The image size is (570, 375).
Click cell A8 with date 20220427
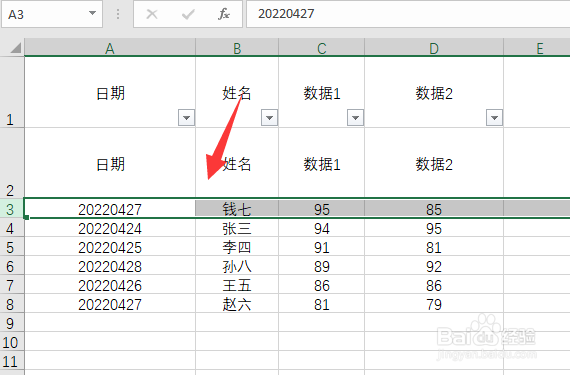(110, 304)
